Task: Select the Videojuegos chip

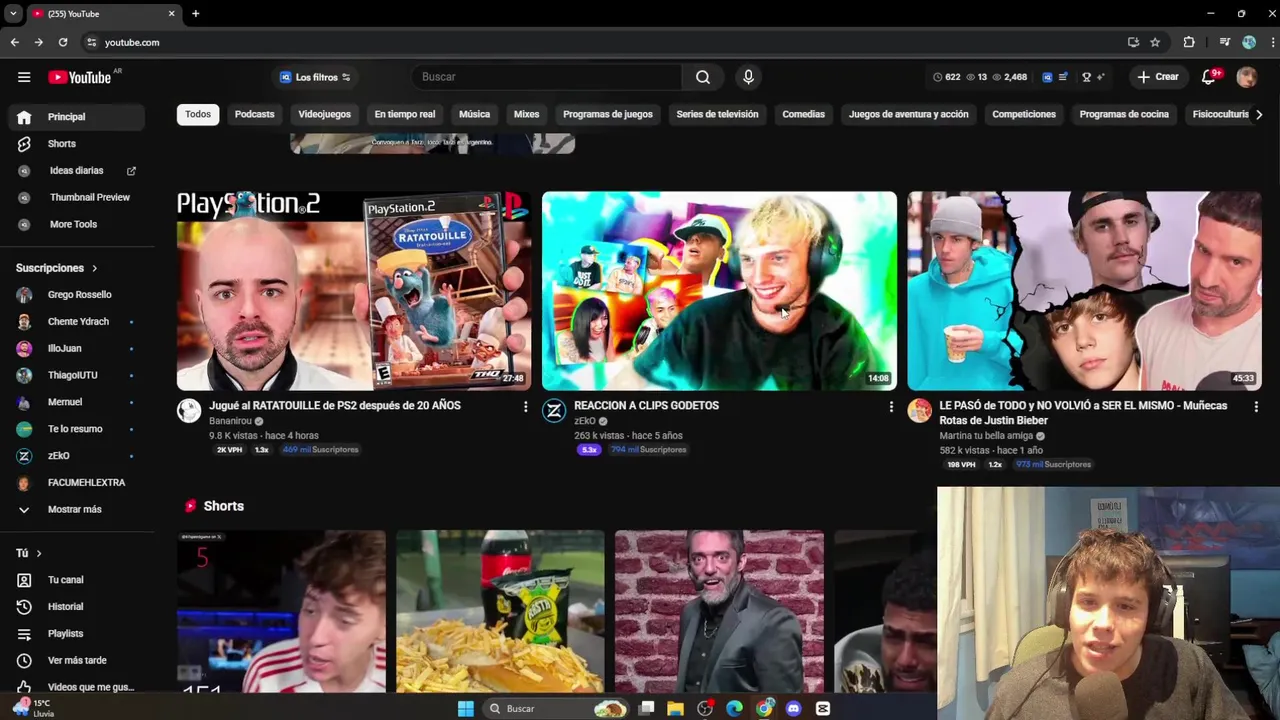Action: [x=324, y=114]
